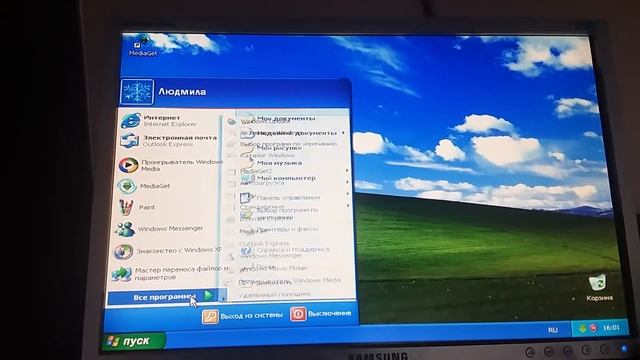The width and height of the screenshot is (640, 360).
Task: Expand Все программы menu
Action: click(x=166, y=297)
